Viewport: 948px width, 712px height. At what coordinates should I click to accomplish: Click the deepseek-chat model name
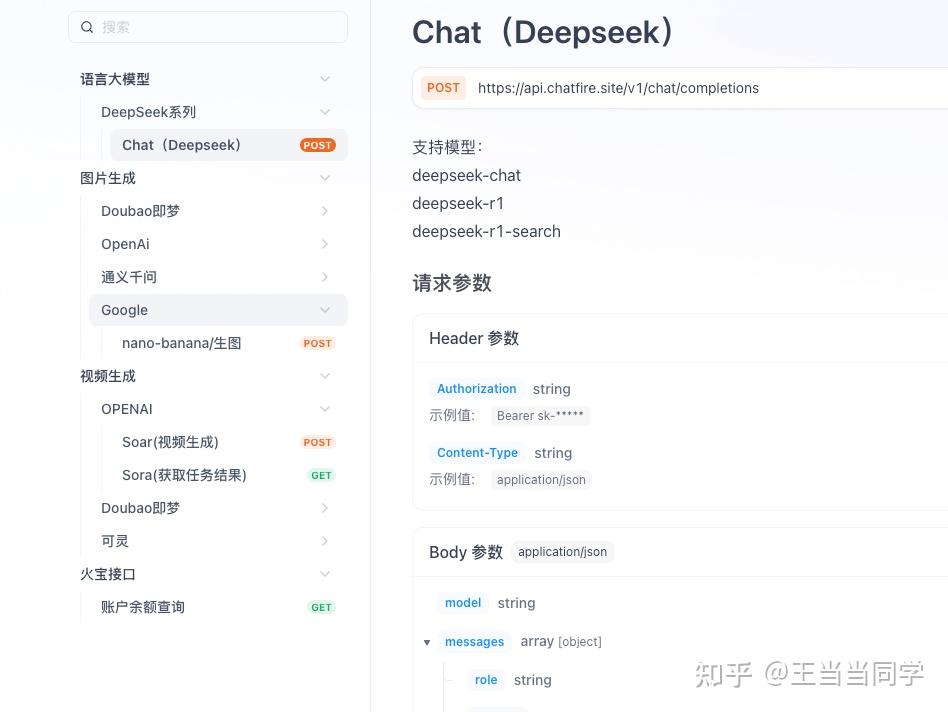pos(466,175)
